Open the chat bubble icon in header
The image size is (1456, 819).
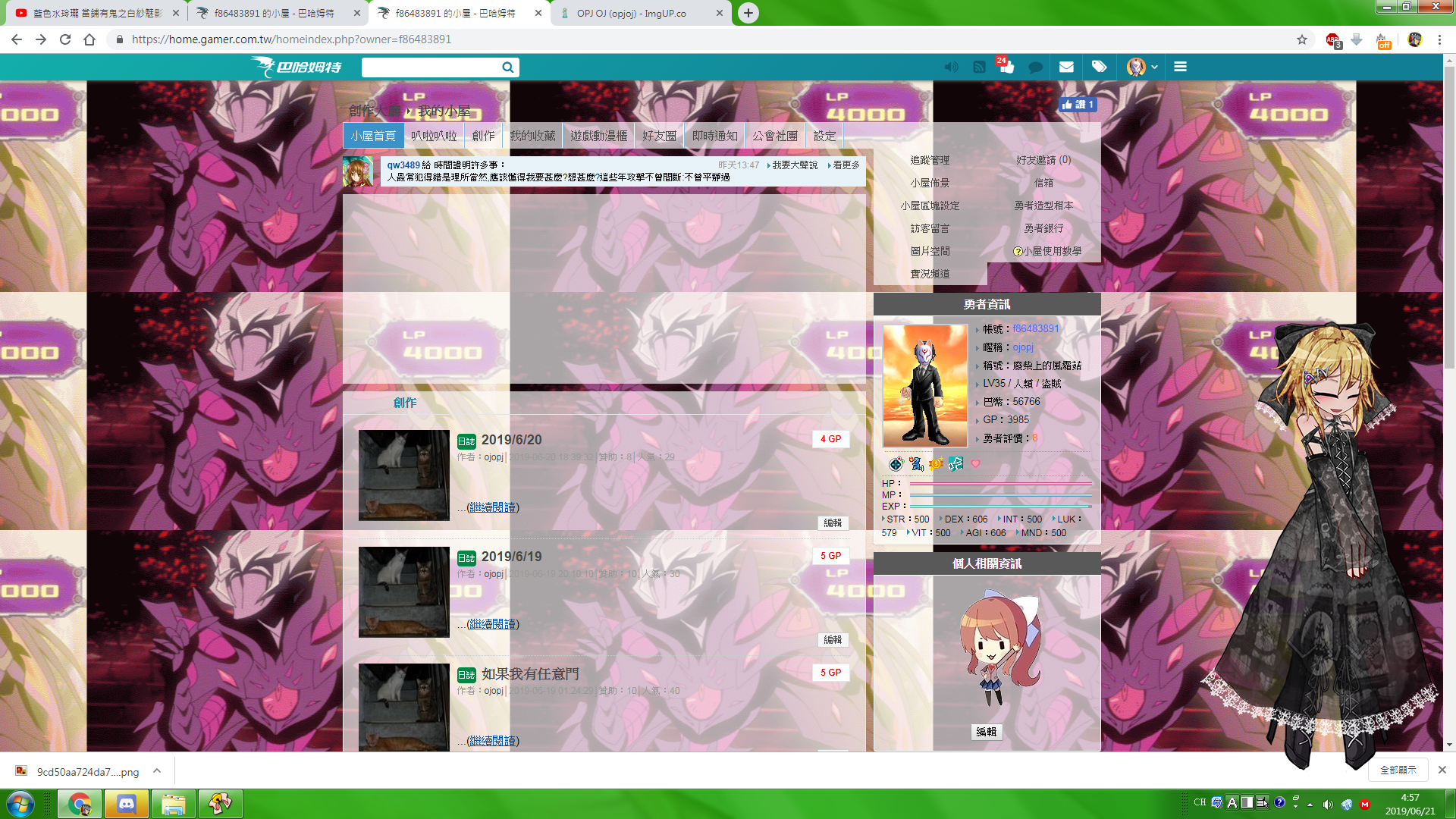[1035, 67]
